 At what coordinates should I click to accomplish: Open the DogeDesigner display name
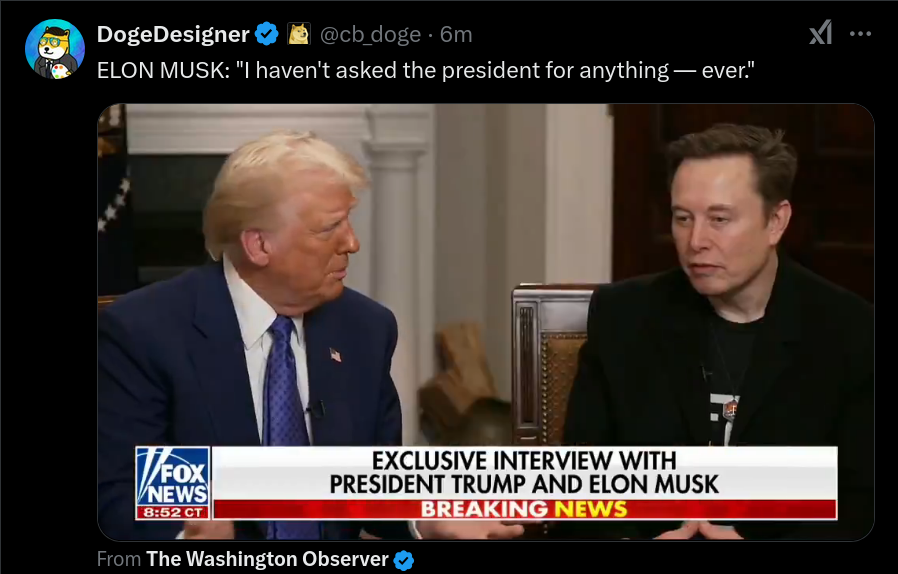(x=173, y=34)
